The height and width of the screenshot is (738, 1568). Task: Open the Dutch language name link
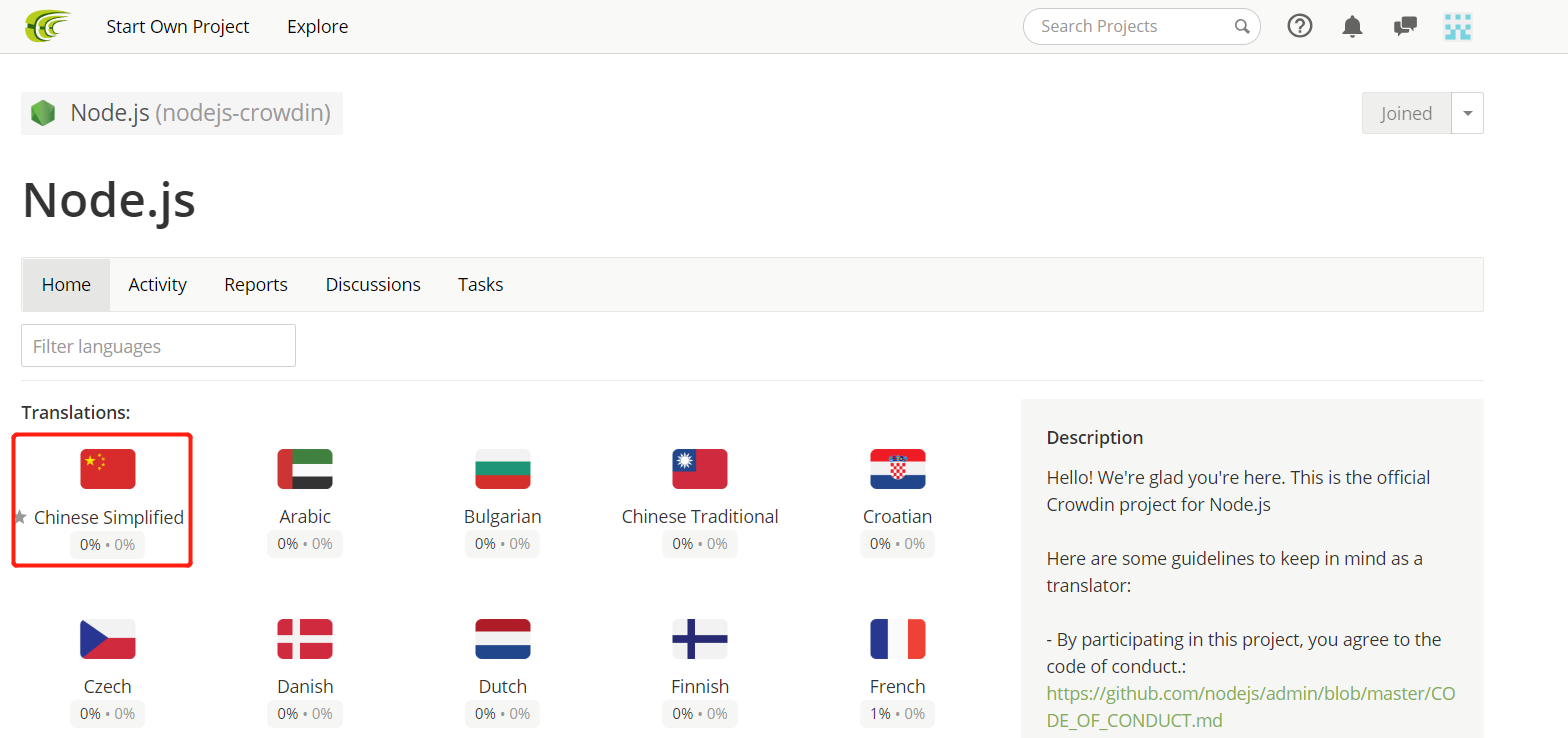[x=503, y=687]
